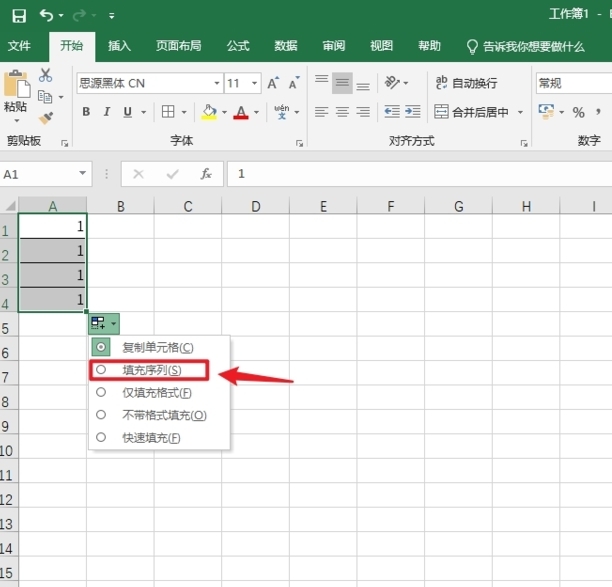Toggle Underline formatting
Viewport: 612px width, 587px height.
coord(128,112)
